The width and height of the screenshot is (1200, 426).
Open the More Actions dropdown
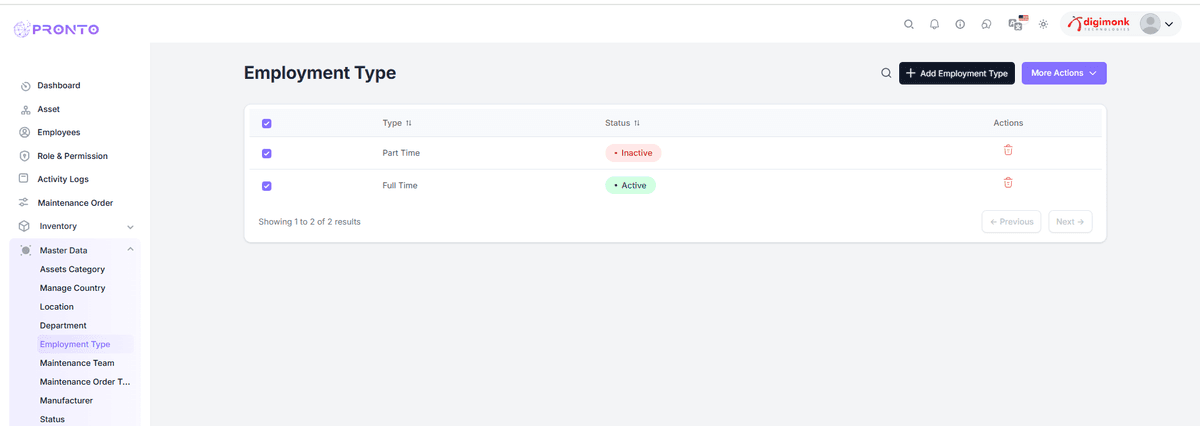point(1063,73)
